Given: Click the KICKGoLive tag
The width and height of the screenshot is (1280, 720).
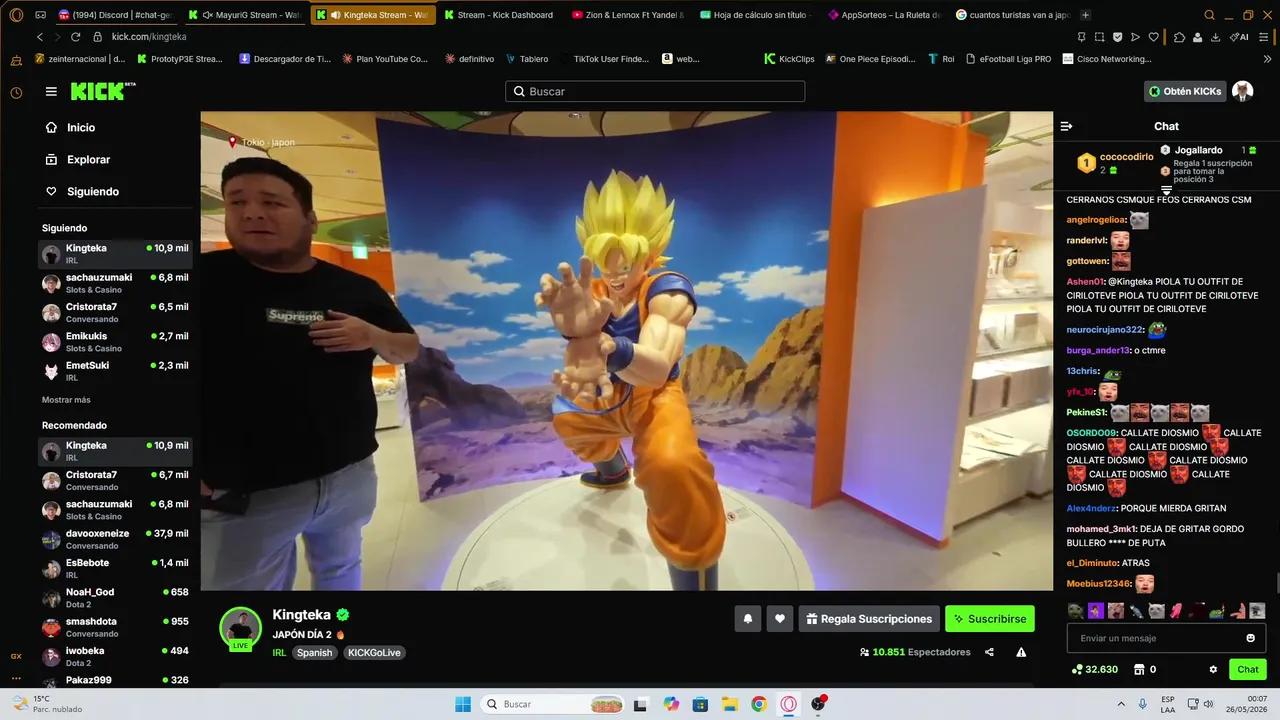Looking at the screenshot, I should pyautogui.click(x=375, y=653).
